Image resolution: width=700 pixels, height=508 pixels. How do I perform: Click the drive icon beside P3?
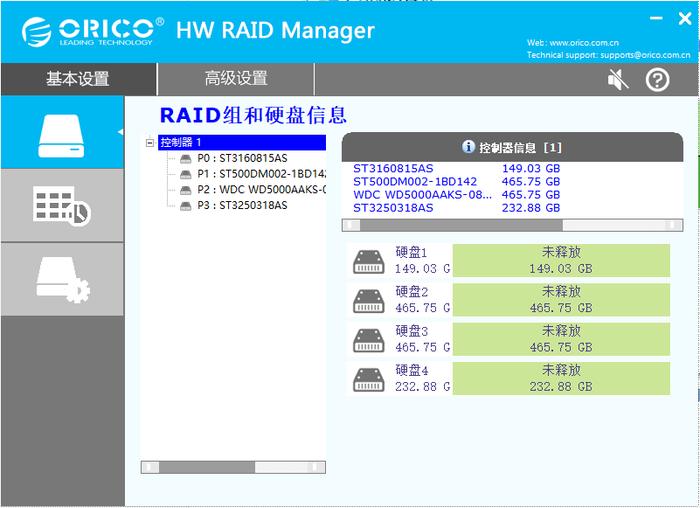185,206
